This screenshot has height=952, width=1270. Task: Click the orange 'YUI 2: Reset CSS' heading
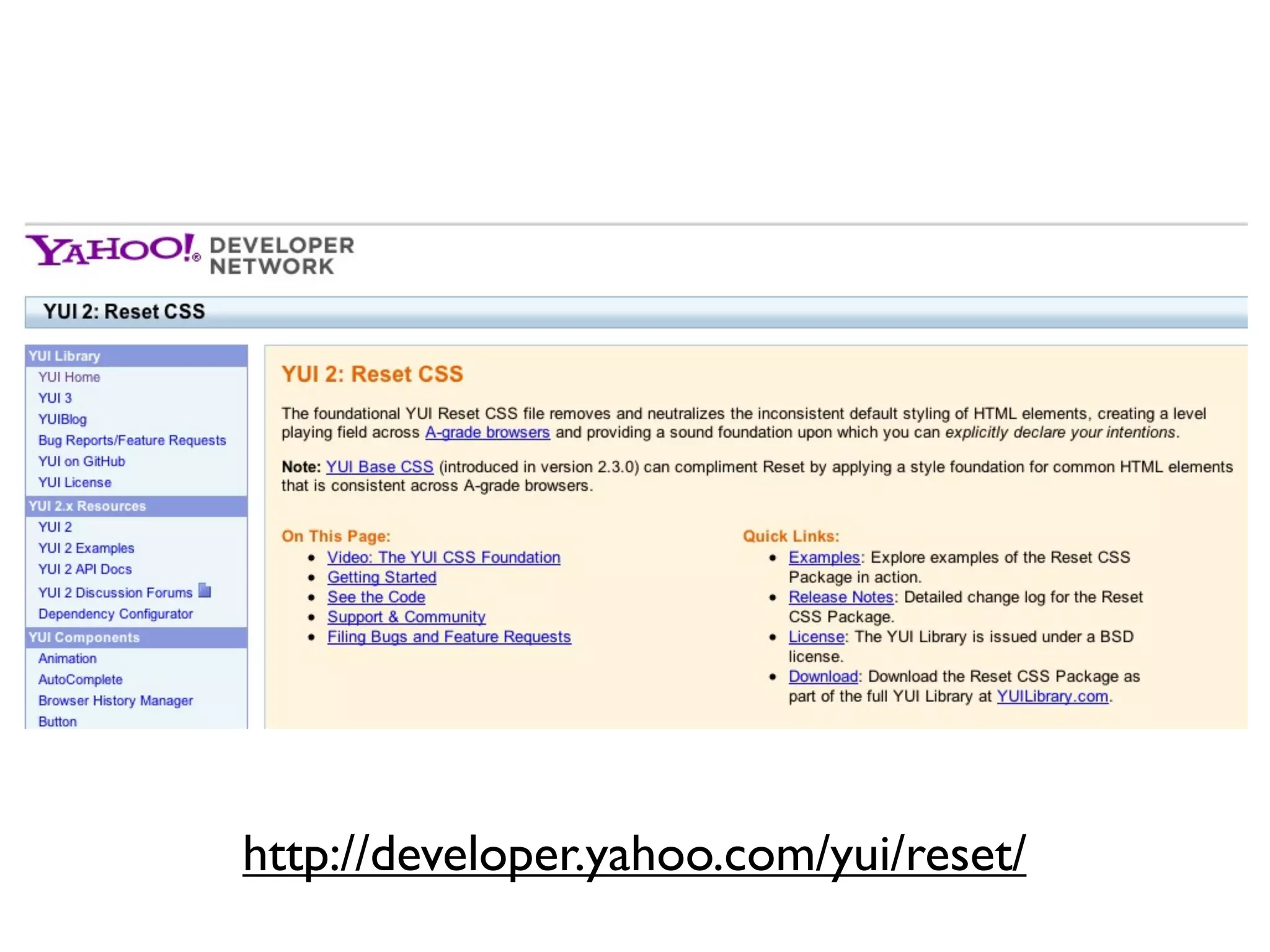click(x=372, y=374)
